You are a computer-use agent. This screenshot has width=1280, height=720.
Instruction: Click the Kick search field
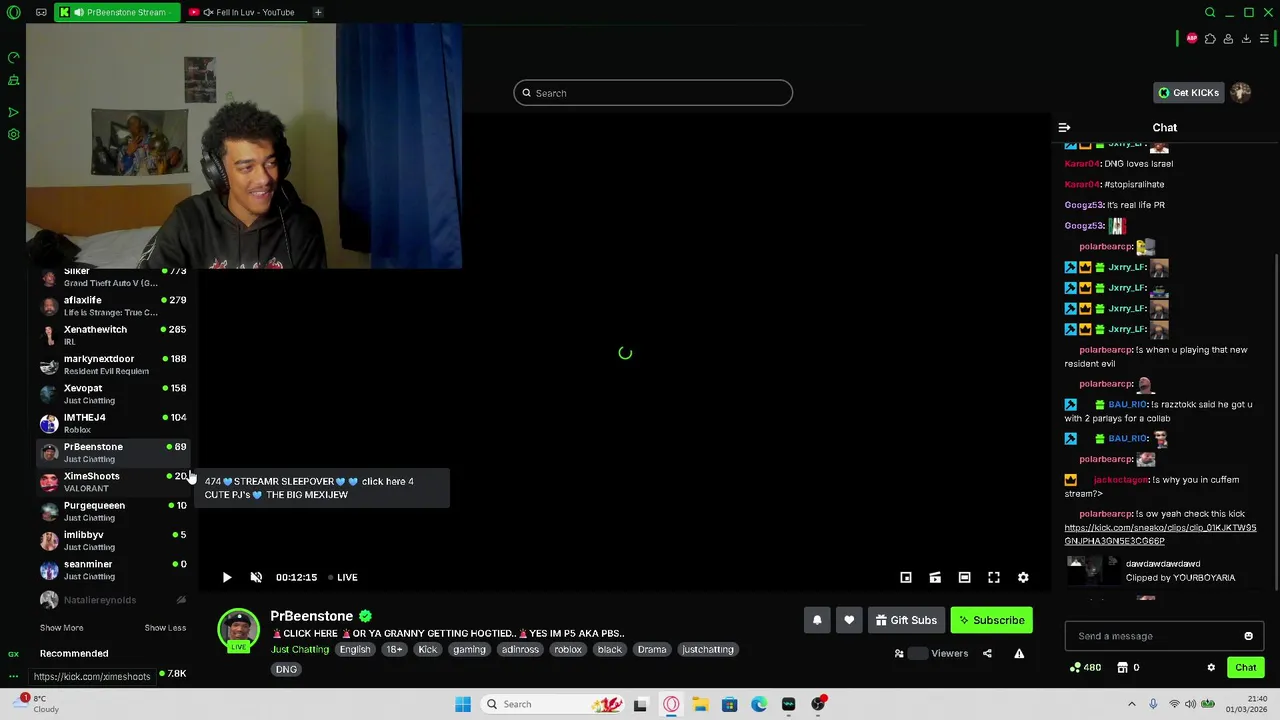point(653,93)
